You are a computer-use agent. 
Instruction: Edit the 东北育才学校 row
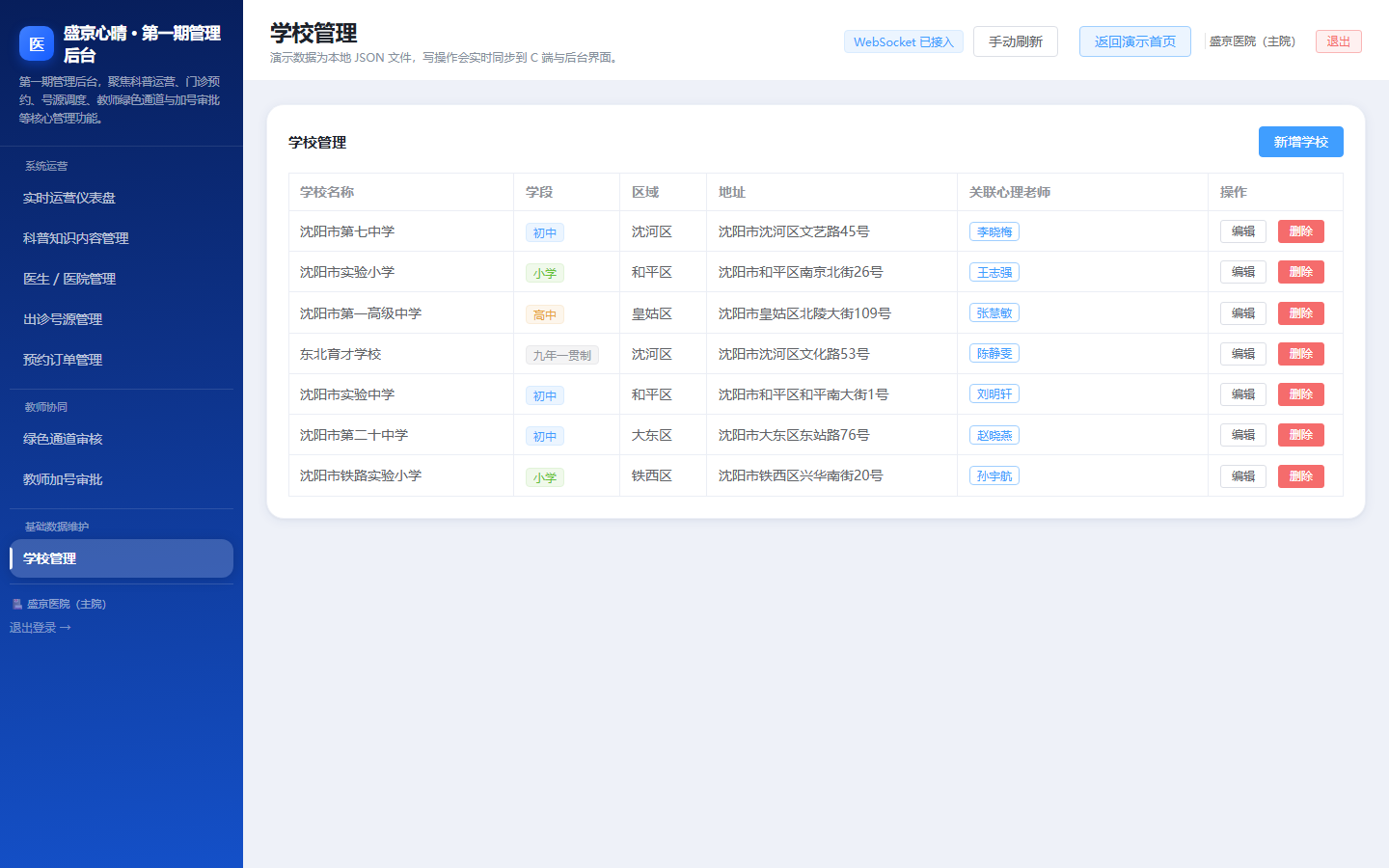(1243, 354)
